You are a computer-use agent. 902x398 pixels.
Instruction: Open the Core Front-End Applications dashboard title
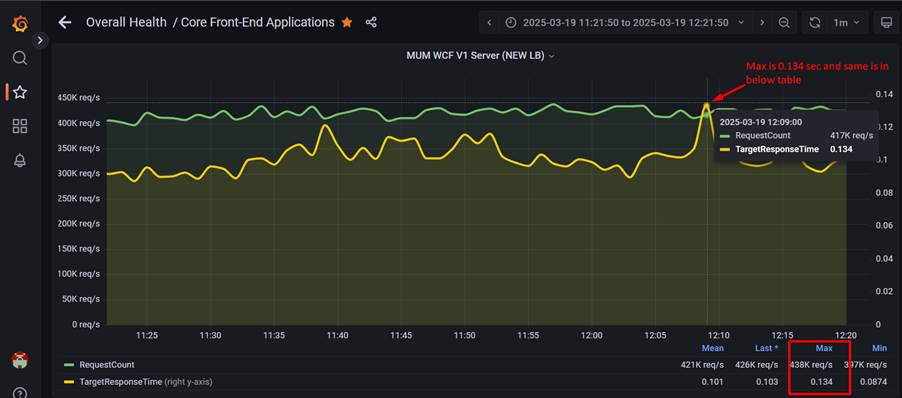258,22
